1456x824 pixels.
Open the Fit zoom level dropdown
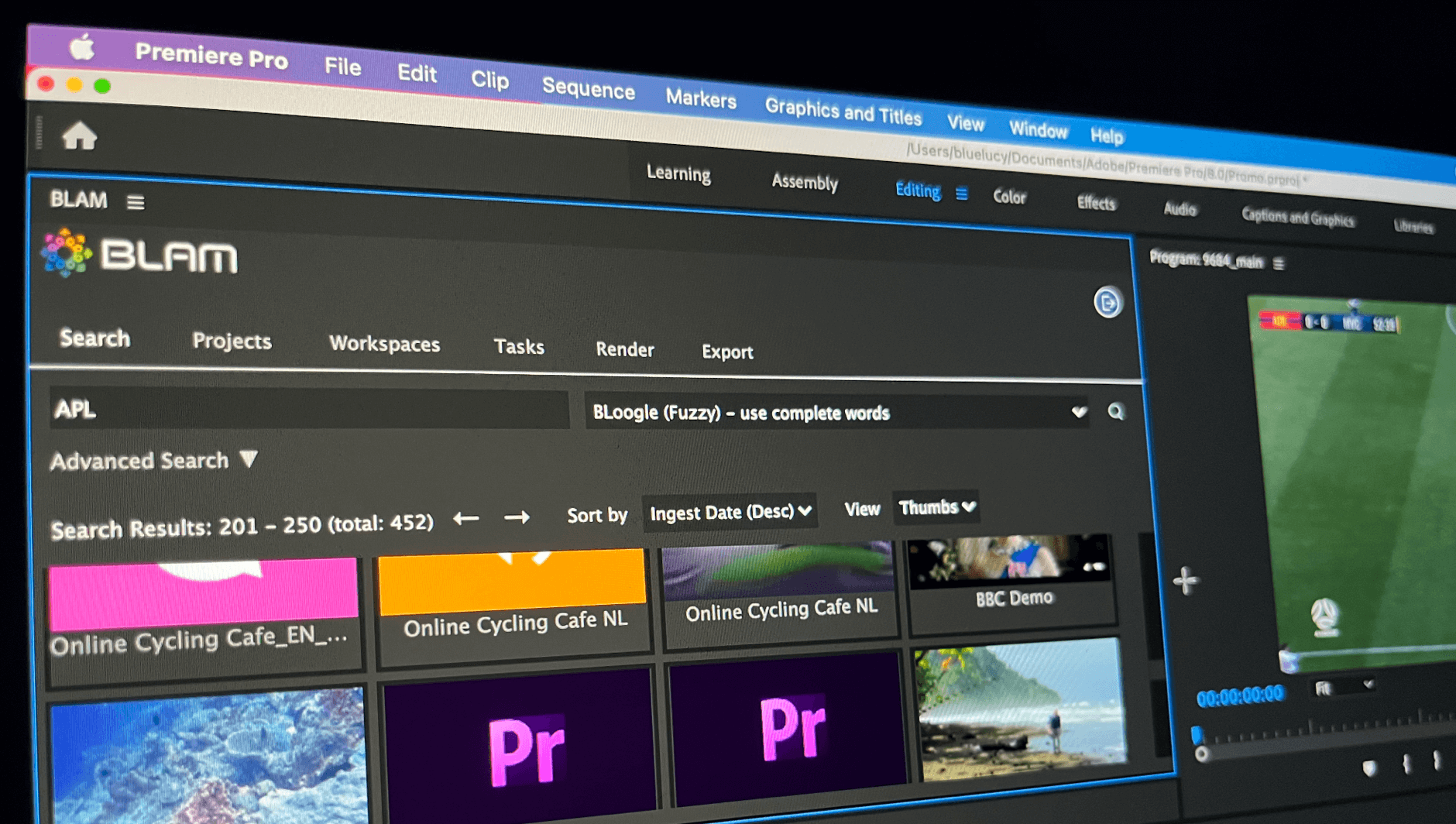(1344, 687)
